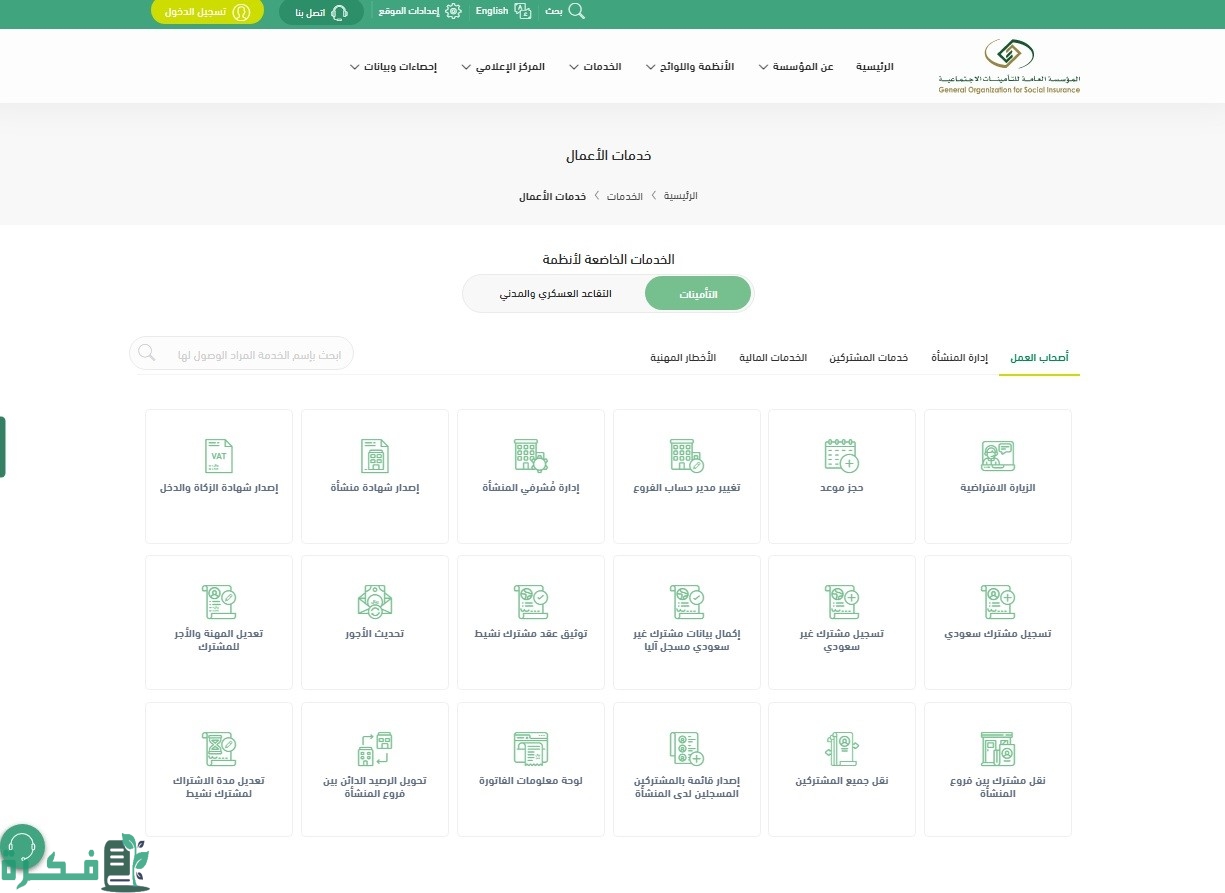The image size is (1225, 893).
Task: Click the نقل جميع المشتركين icon
Action: pyautogui.click(x=841, y=748)
